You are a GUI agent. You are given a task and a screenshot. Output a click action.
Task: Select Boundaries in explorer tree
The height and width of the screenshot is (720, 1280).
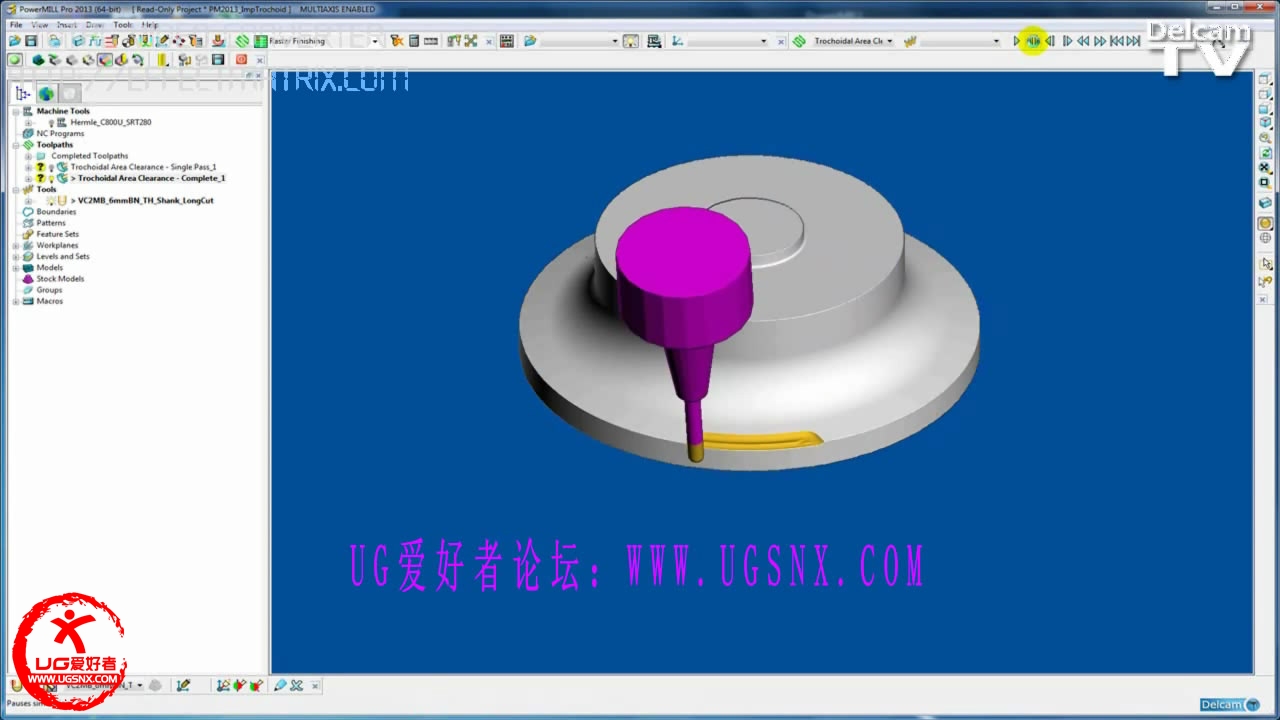click(56, 212)
